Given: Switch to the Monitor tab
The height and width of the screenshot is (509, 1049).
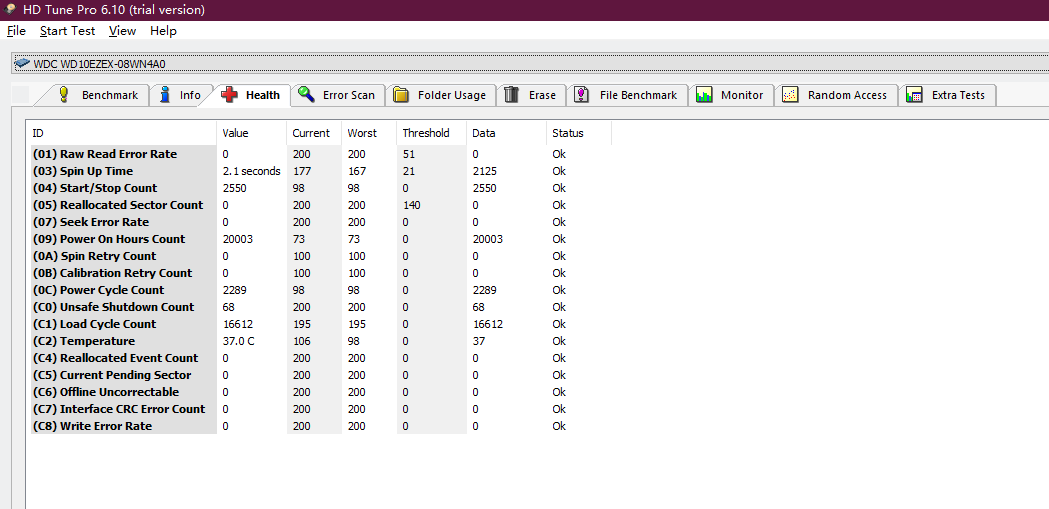Looking at the screenshot, I should pos(731,95).
